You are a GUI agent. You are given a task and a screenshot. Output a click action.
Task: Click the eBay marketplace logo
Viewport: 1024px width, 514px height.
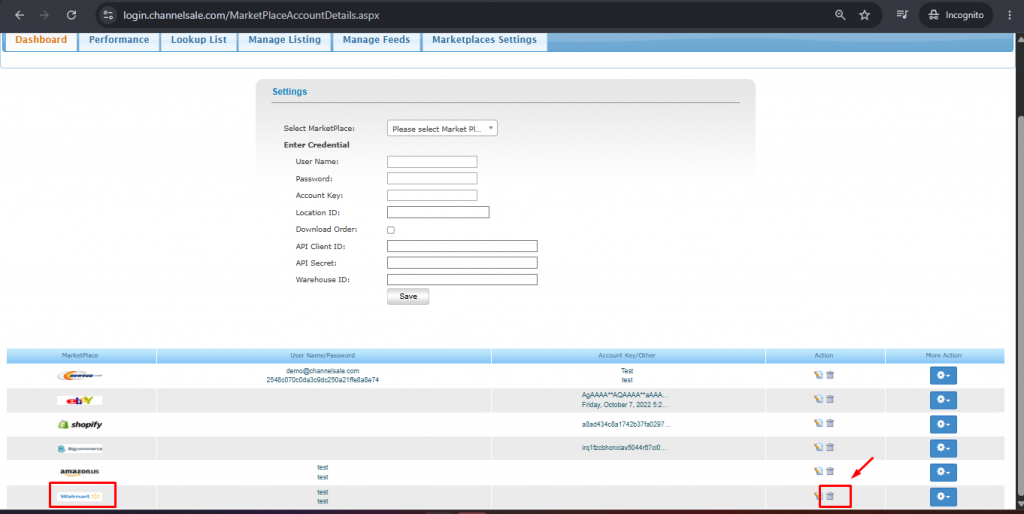coord(80,400)
